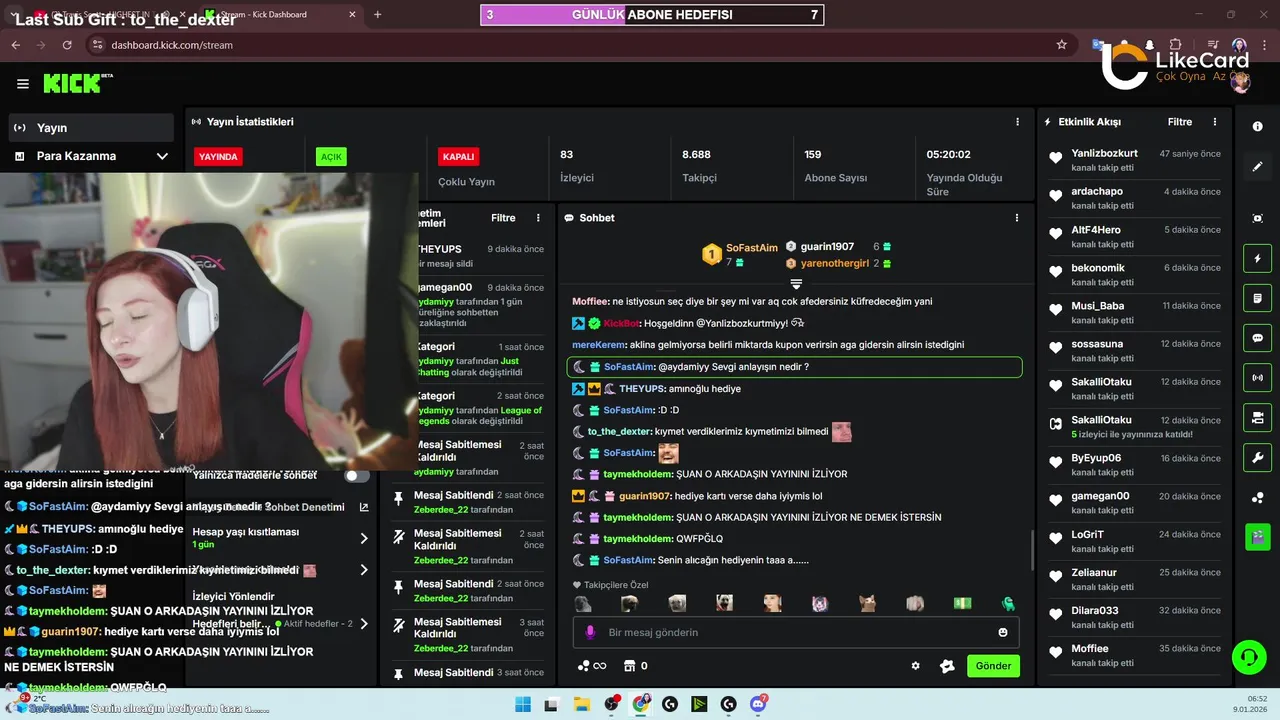Click the streamer webcam overlay

(x=208, y=321)
